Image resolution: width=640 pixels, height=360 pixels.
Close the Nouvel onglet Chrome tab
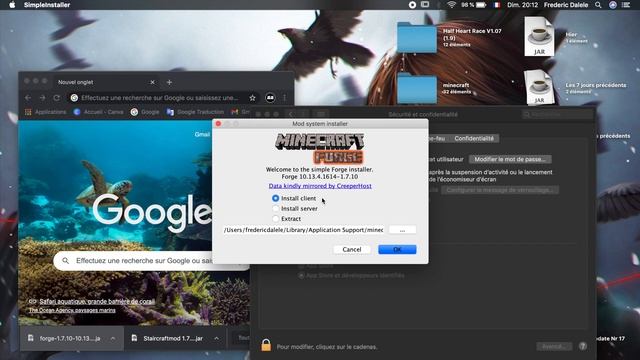tap(152, 82)
